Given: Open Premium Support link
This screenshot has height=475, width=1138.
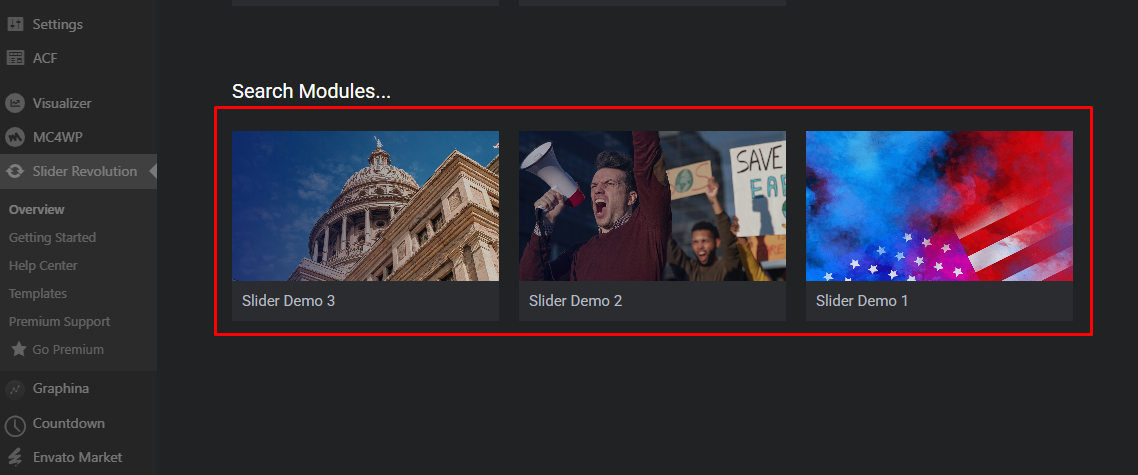Looking at the screenshot, I should [x=60, y=321].
